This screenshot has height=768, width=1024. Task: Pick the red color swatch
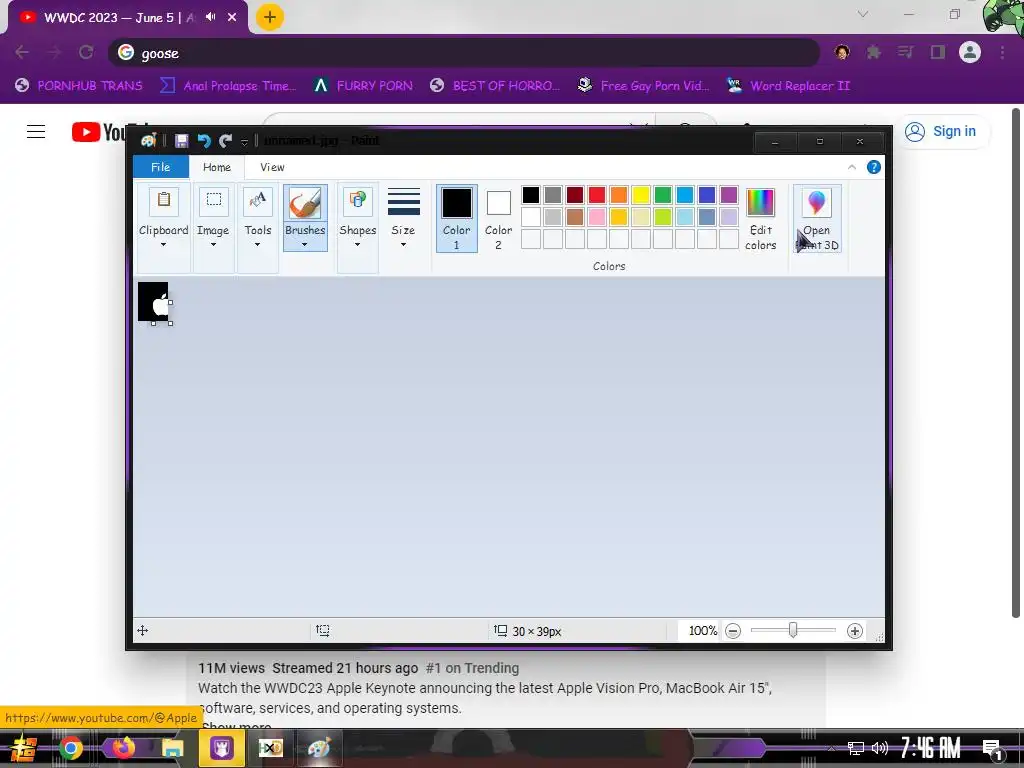(597, 195)
